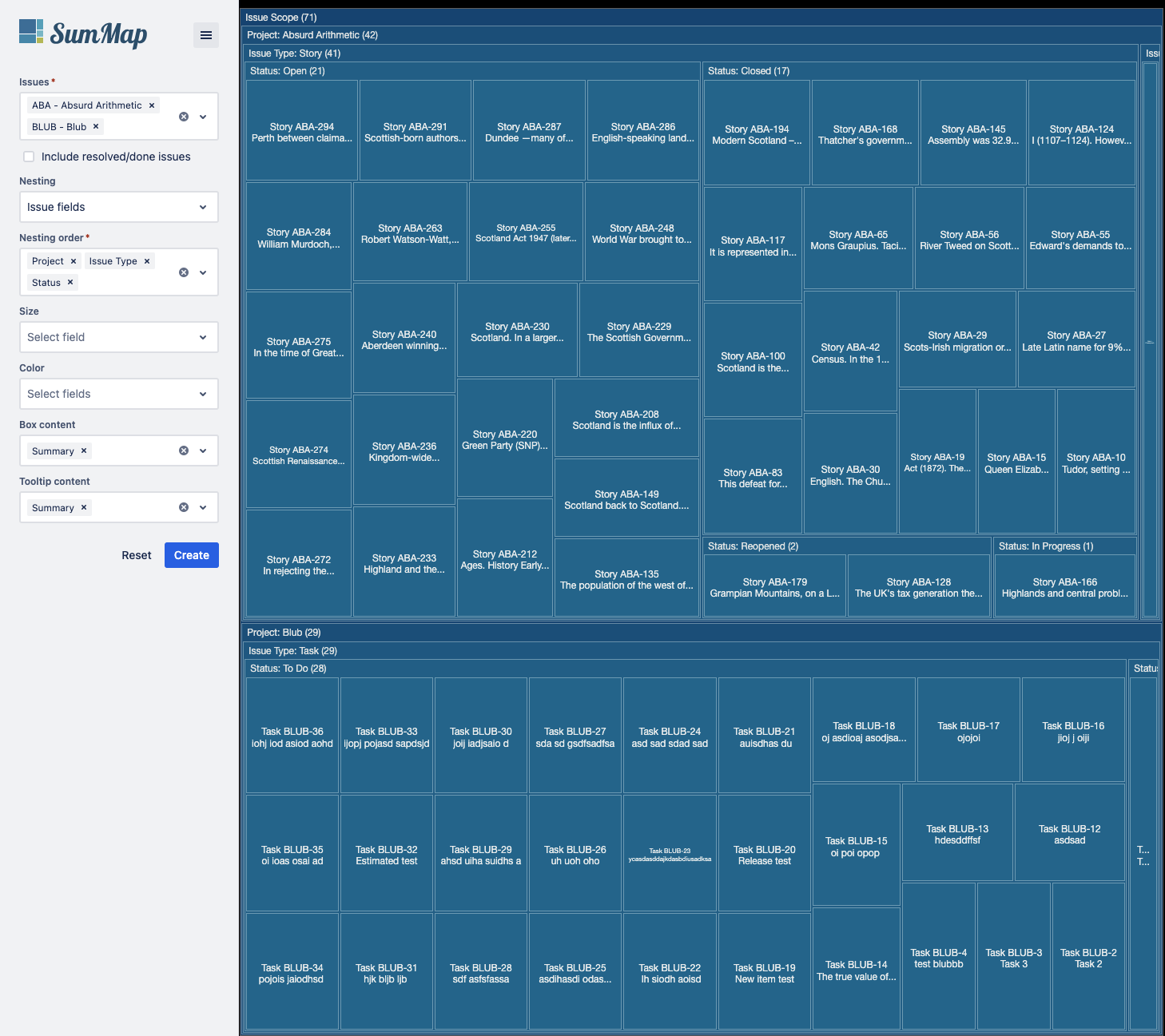
Task: Open Task BLUB-36 box
Action: 292,736
